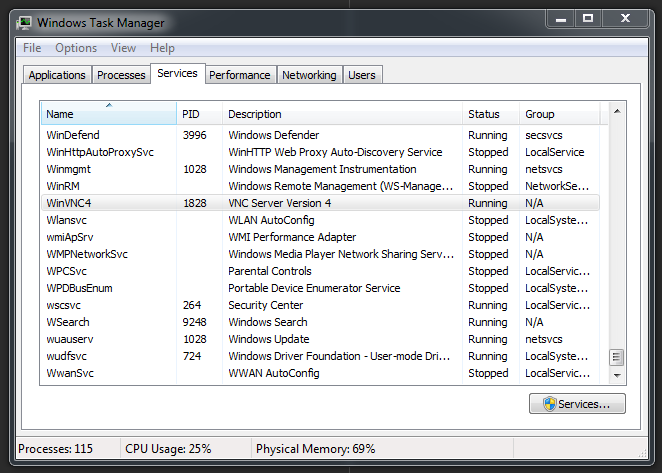Viewport: 662px width, 473px height.
Task: Open the Services... button
Action: tap(577, 404)
